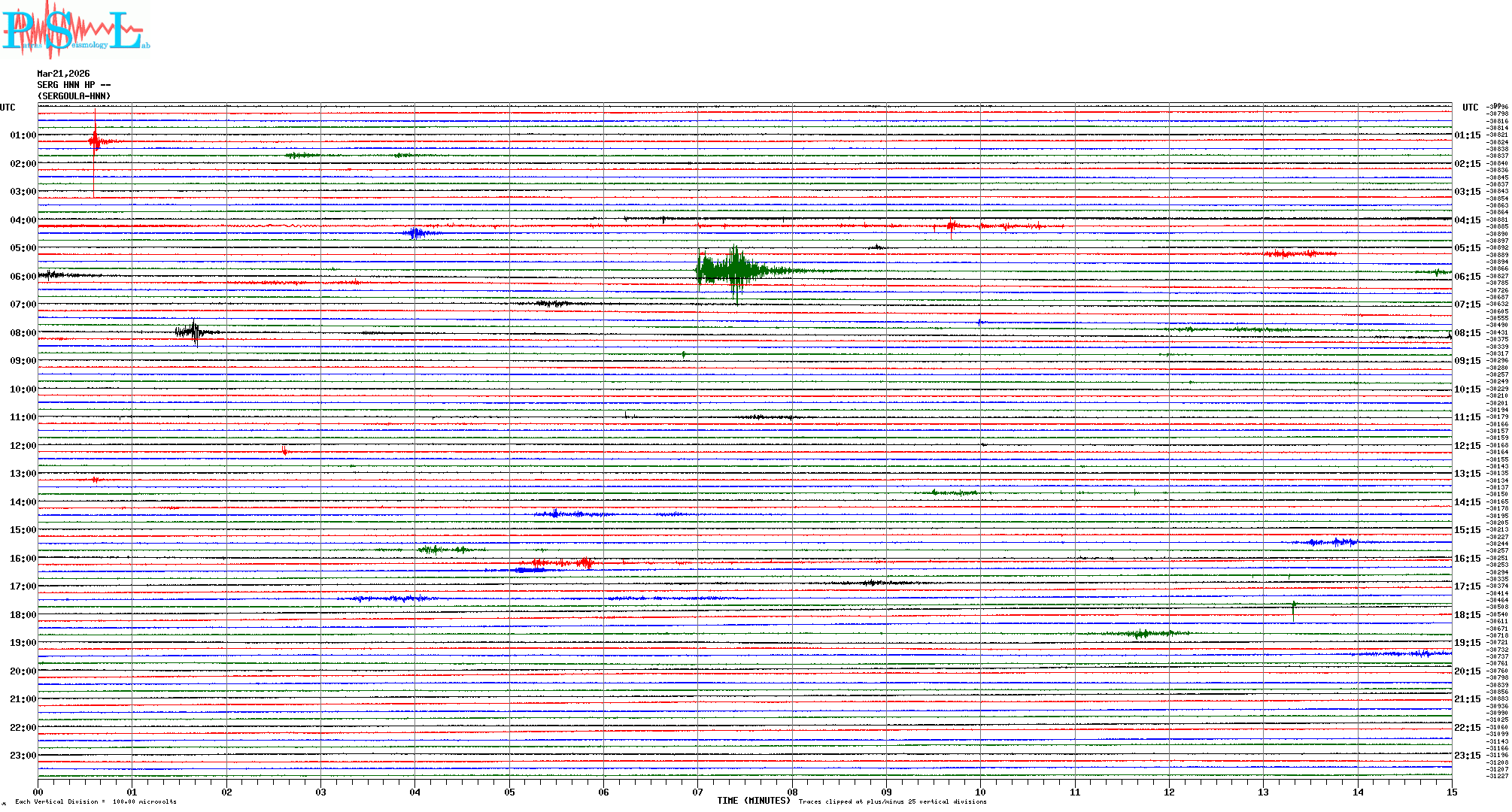The image size is (1512, 812).
Task: Click the (SERGOULA-HNN) station name
Action: click(74, 96)
